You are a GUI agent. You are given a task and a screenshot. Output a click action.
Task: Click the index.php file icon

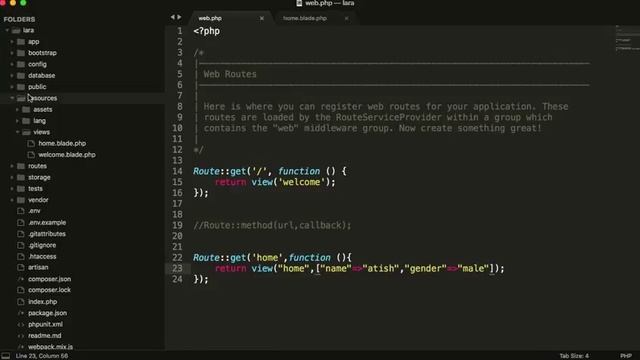pyautogui.click(x=21, y=302)
